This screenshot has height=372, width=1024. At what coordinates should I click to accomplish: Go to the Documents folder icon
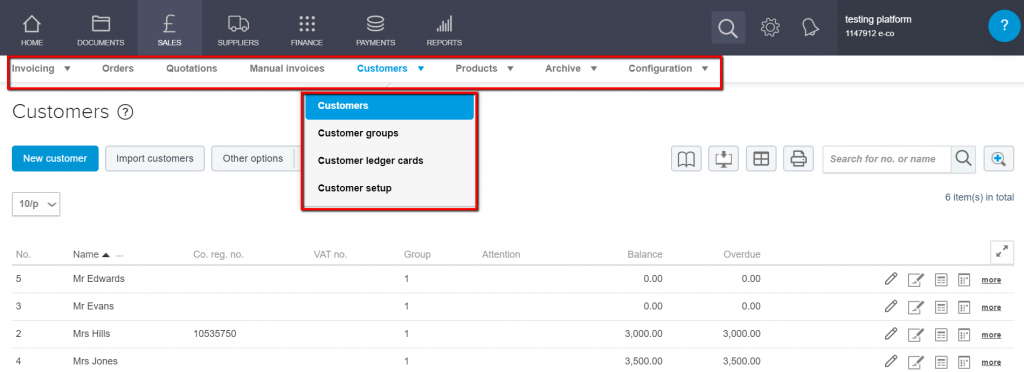coord(101,24)
